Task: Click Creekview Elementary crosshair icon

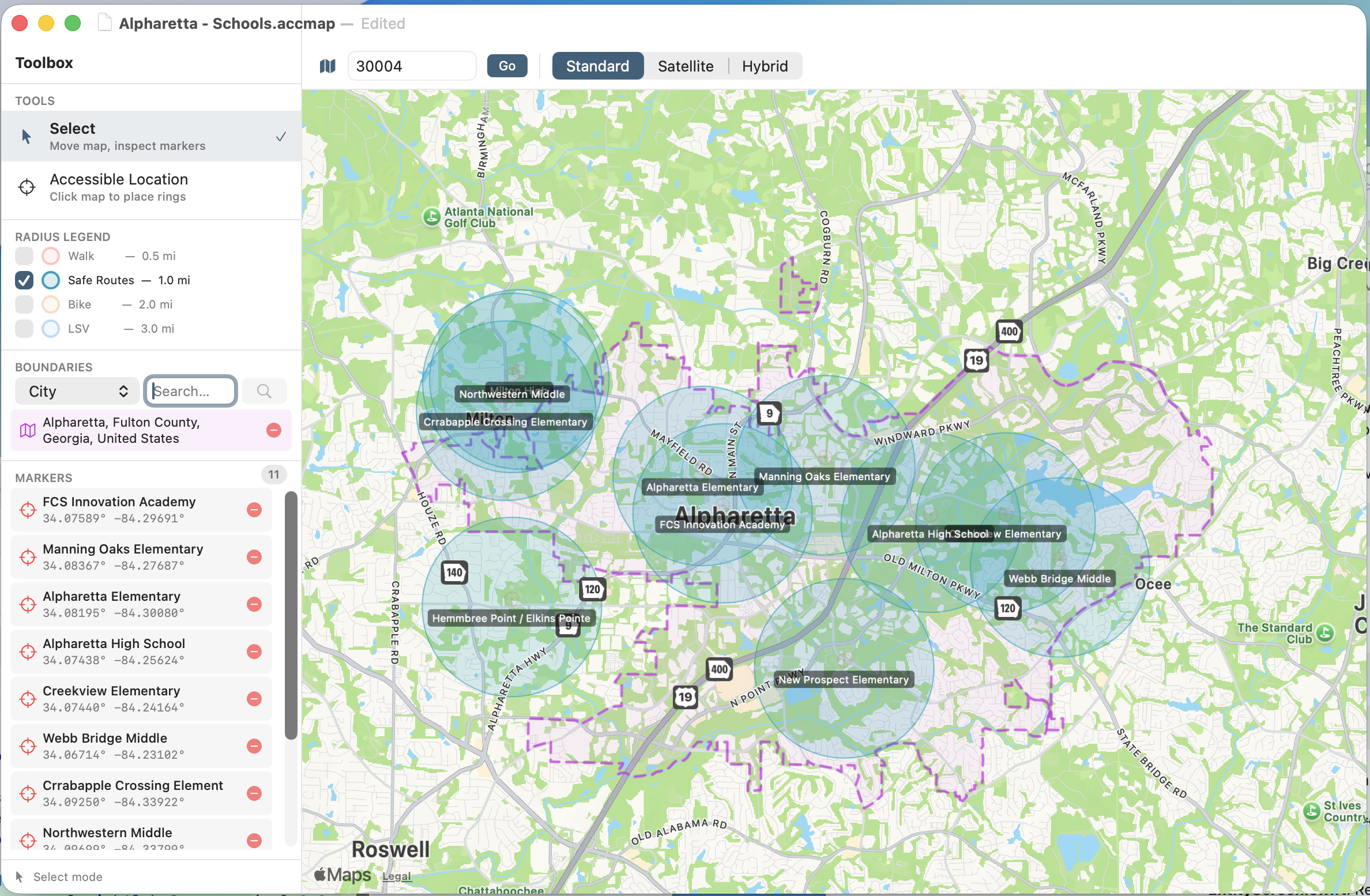Action: pos(28,699)
